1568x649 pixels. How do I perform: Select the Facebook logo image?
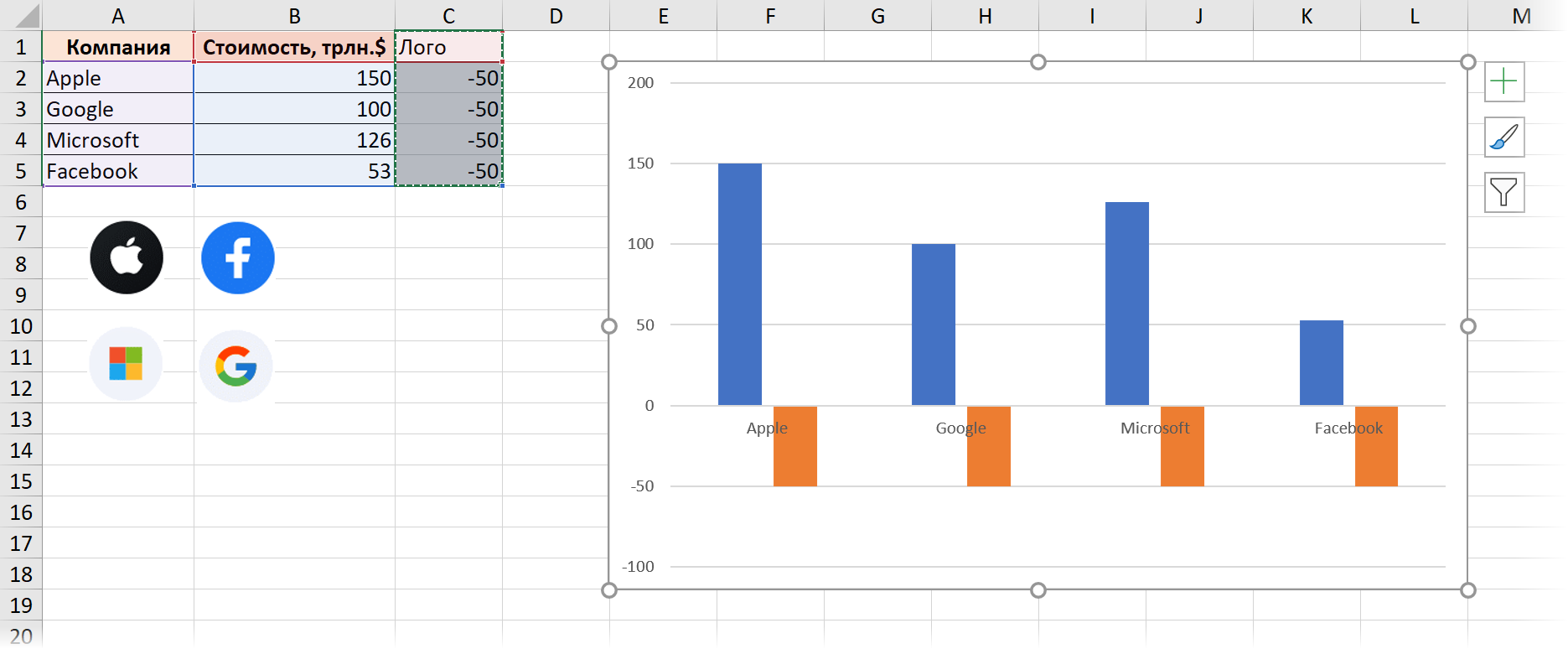(238, 257)
